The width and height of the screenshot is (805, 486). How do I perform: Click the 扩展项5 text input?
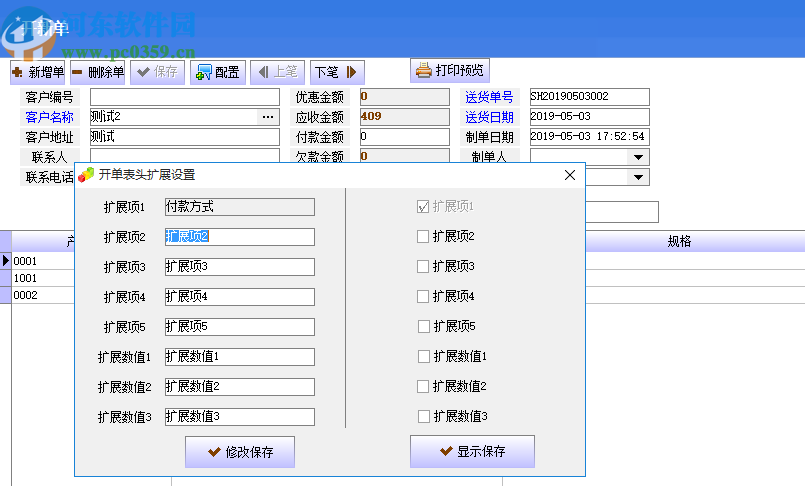240,327
